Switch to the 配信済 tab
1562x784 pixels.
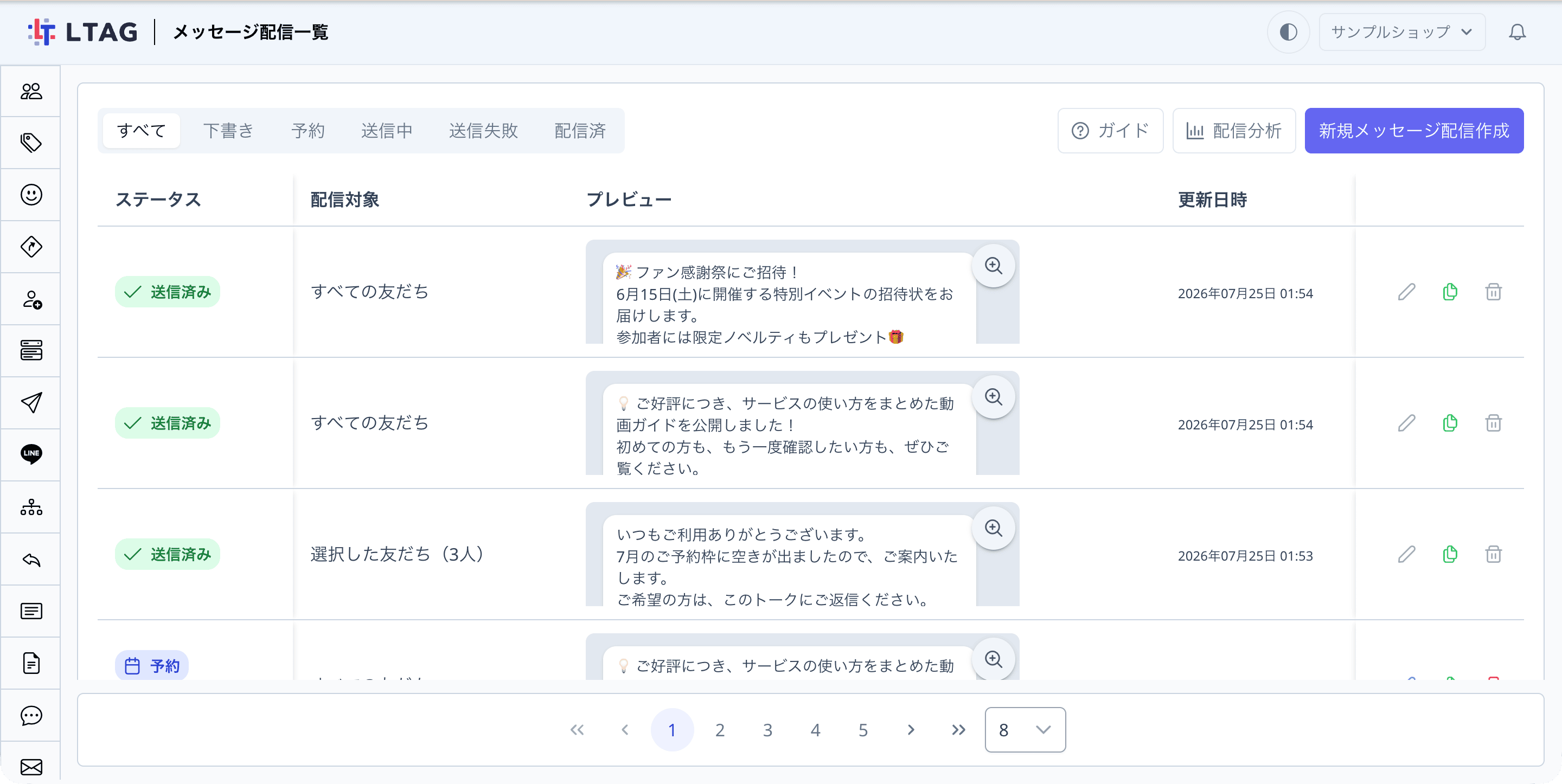(x=580, y=130)
